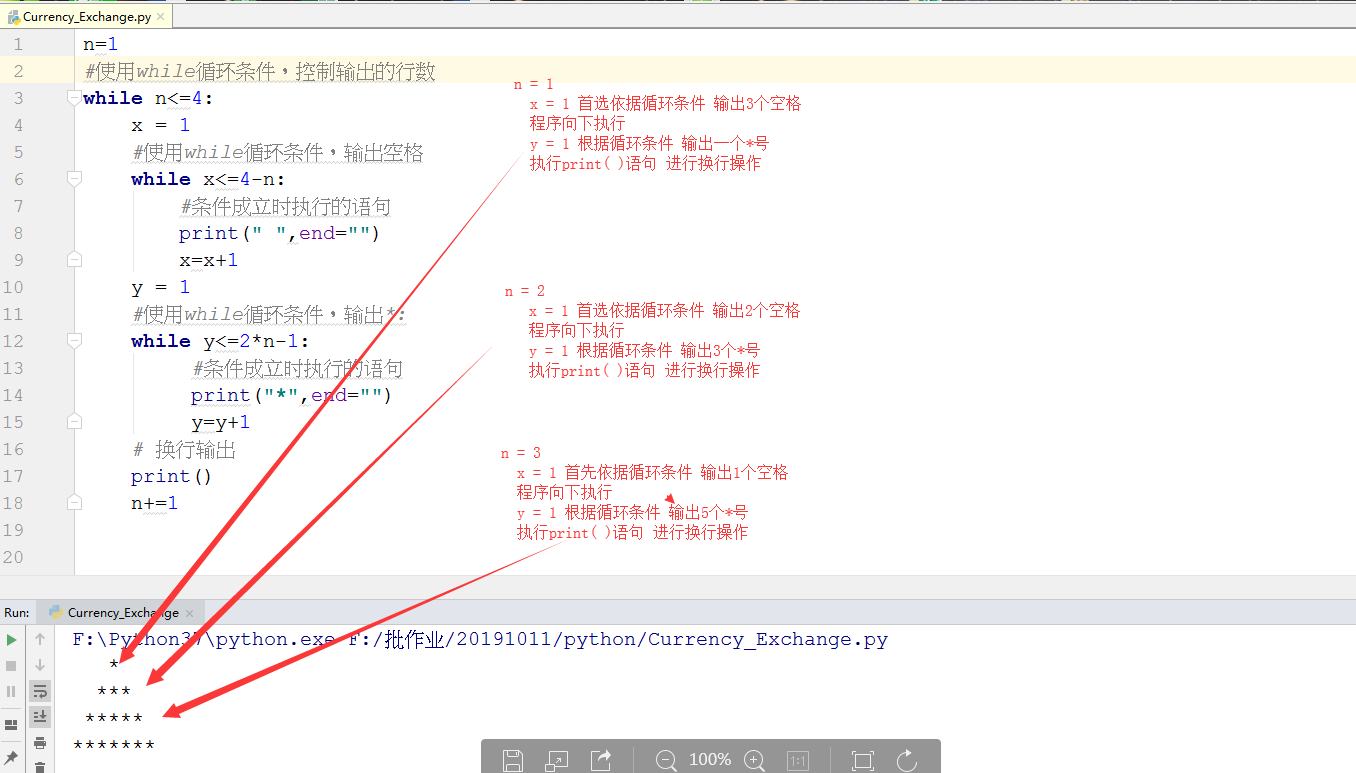This screenshot has width=1356, height=773.
Task: Fit the image to full screen
Action: 862,760
